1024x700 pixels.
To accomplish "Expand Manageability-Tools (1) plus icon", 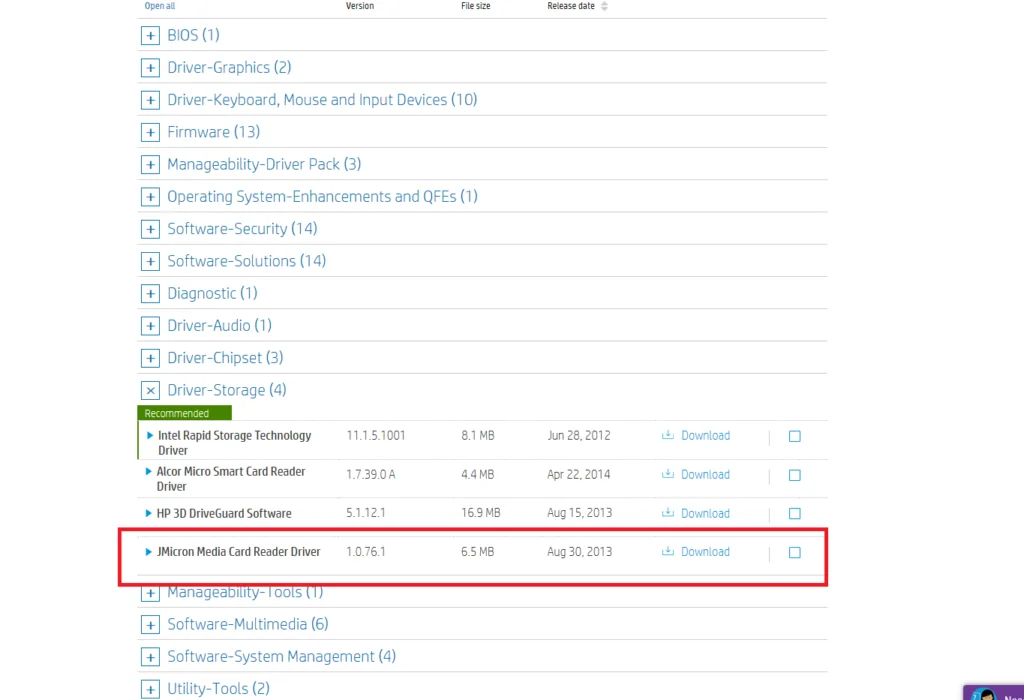I will [x=150, y=593].
